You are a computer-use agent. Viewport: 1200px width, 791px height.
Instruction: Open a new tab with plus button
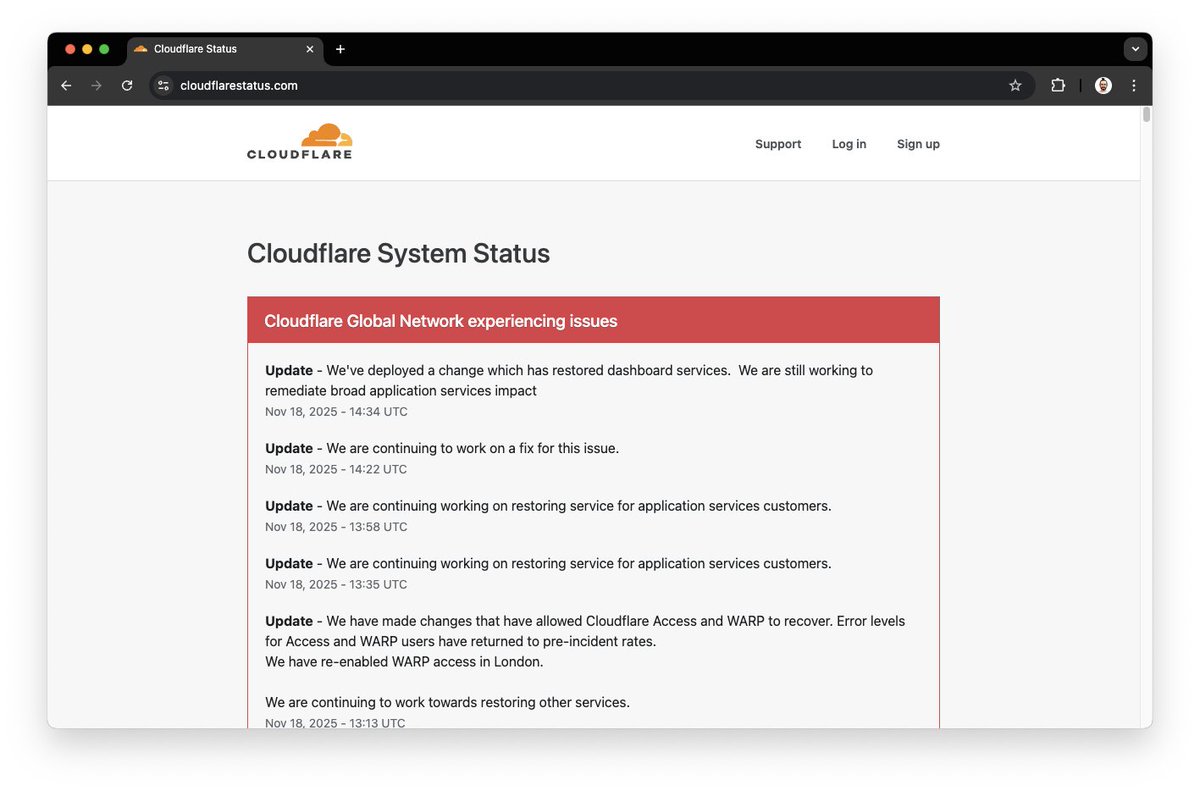point(340,49)
